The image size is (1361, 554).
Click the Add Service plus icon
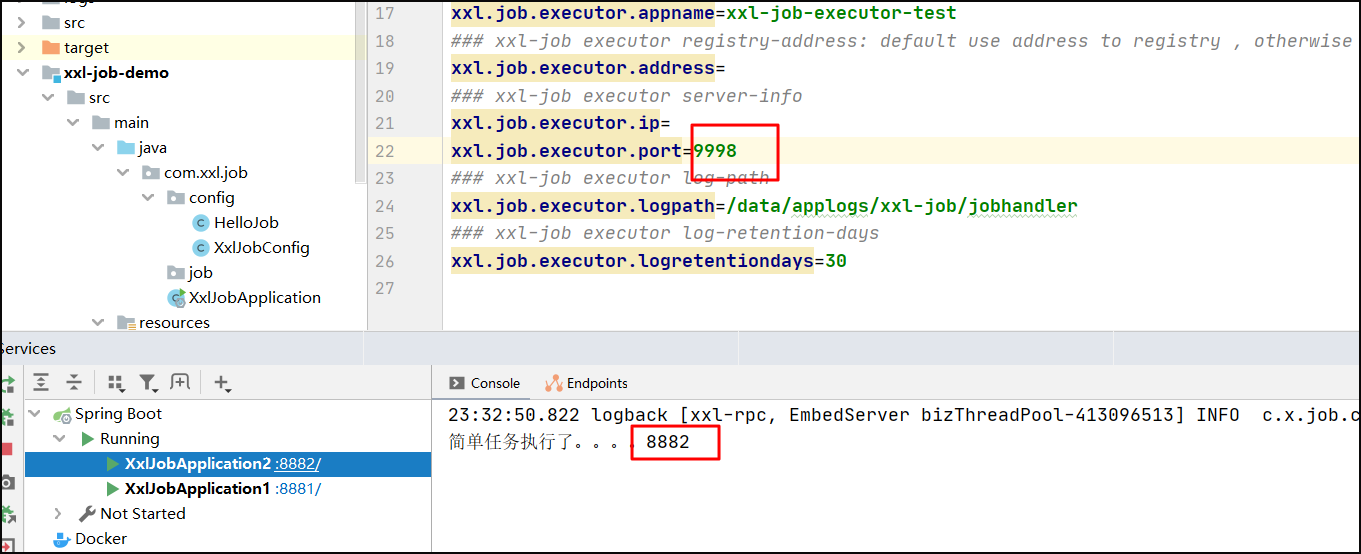pyautogui.click(x=222, y=383)
